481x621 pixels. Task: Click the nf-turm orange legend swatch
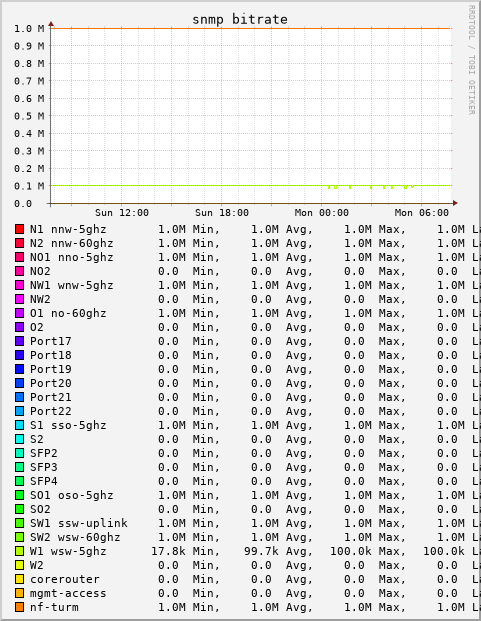[x=19, y=607]
